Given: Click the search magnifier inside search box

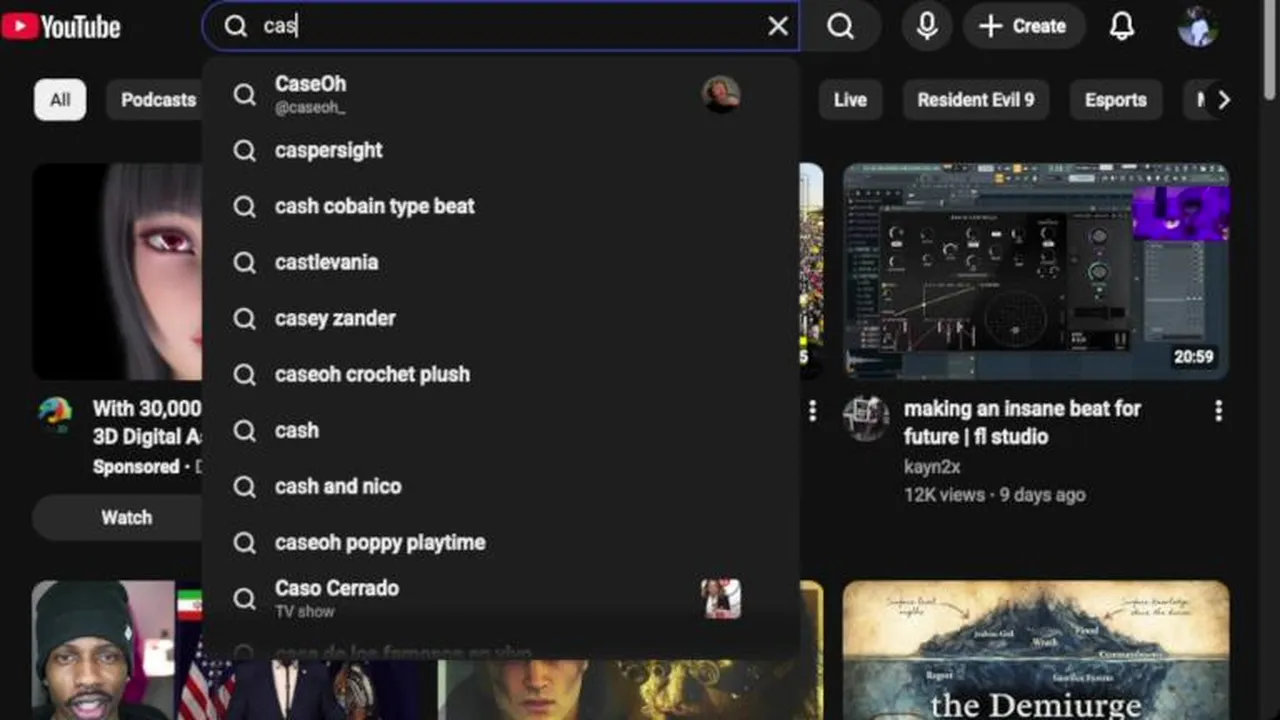Looking at the screenshot, I should [236, 26].
